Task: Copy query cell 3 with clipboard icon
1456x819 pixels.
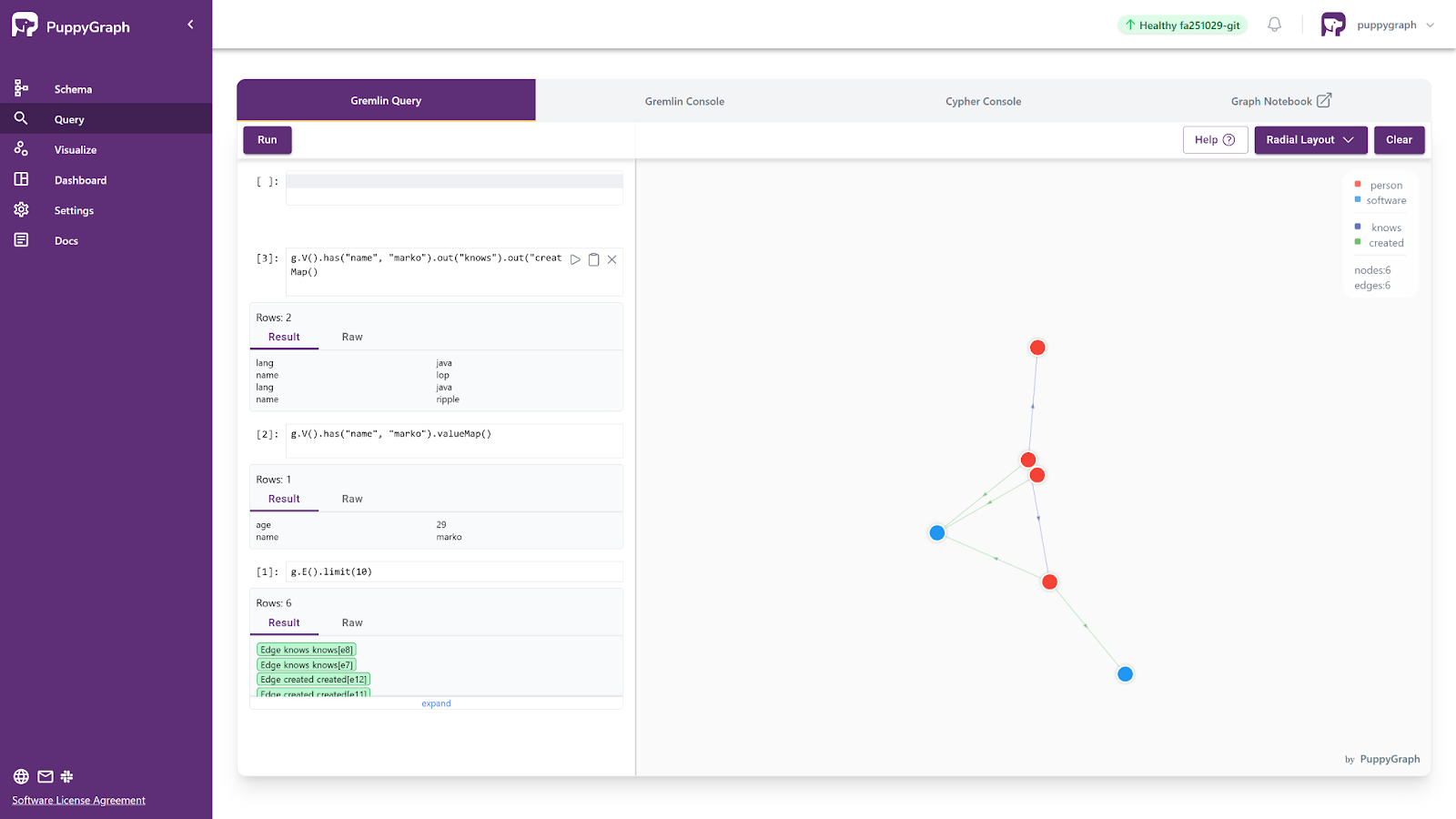Action: (x=593, y=259)
